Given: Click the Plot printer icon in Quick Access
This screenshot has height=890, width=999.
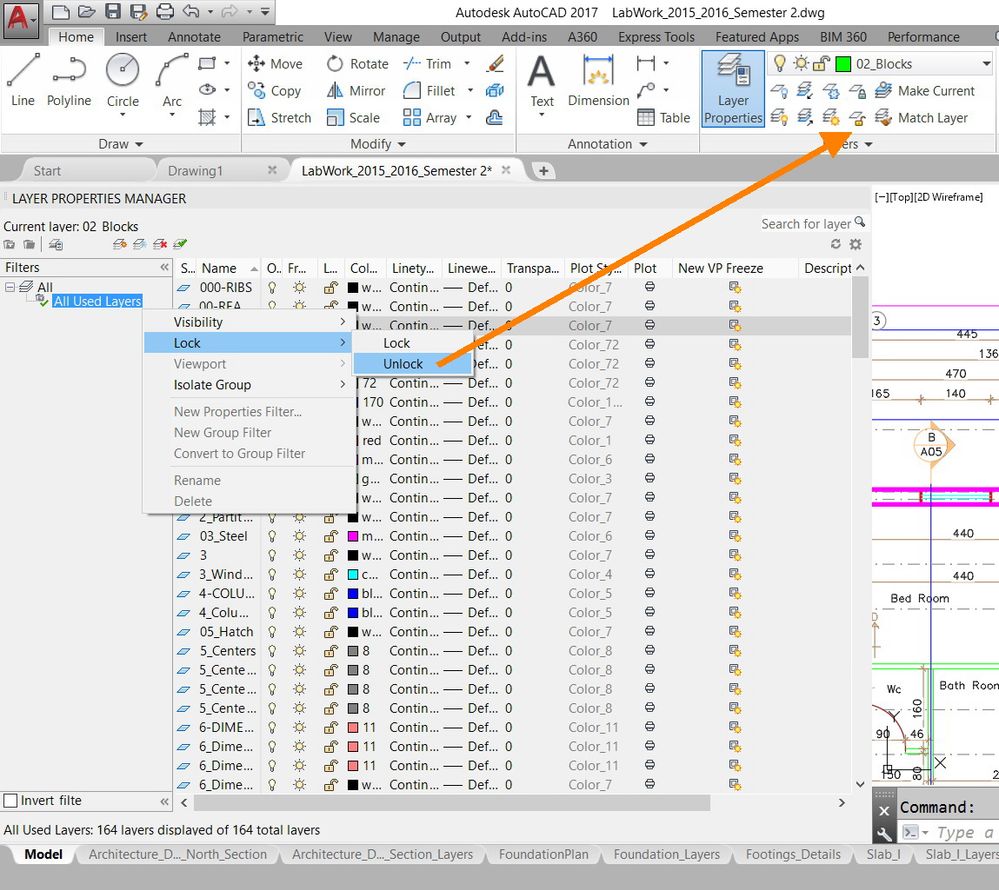Looking at the screenshot, I should pos(165,11).
